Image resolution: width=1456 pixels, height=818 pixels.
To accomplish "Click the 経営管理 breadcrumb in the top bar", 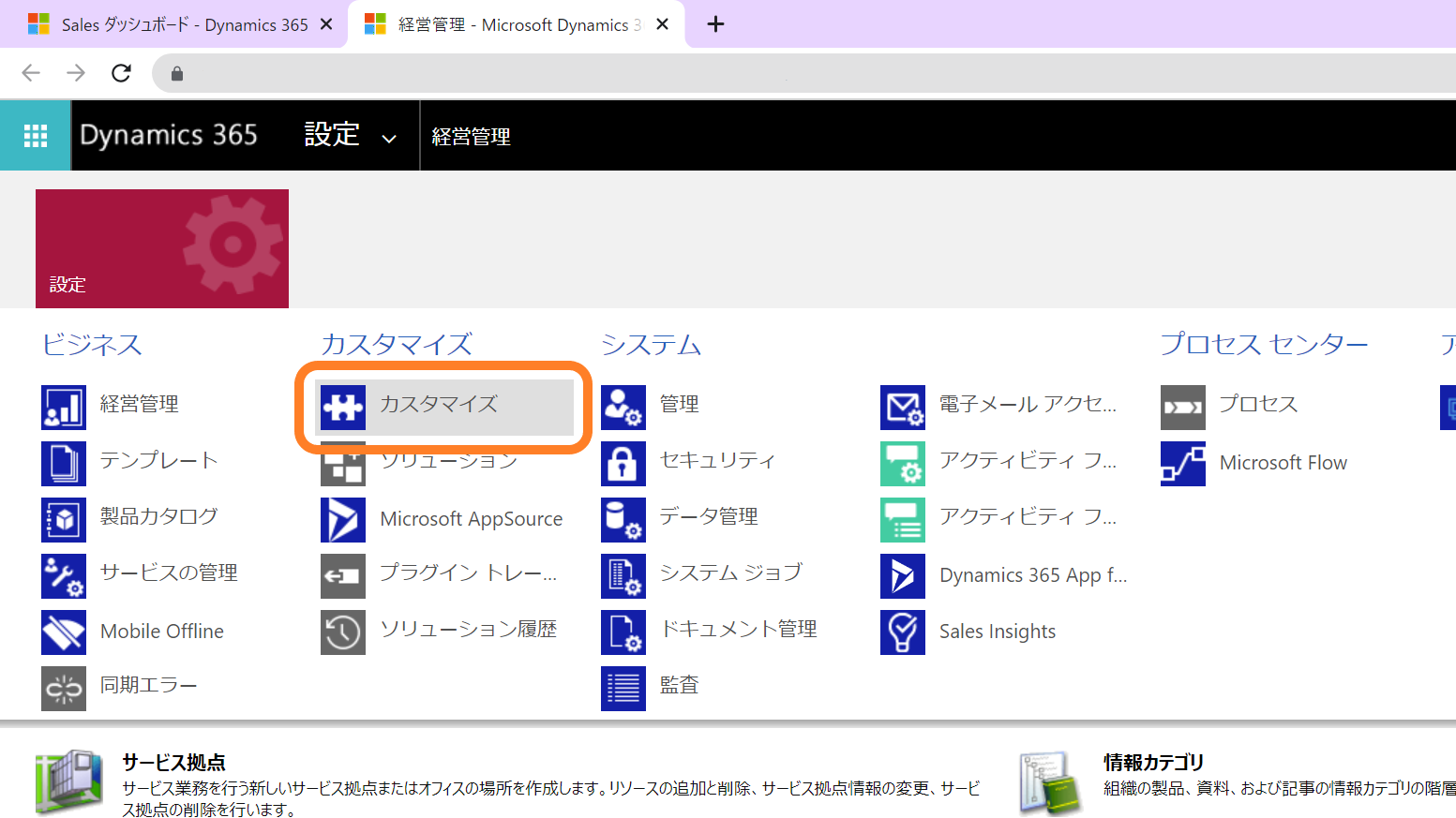I will pyautogui.click(x=471, y=137).
